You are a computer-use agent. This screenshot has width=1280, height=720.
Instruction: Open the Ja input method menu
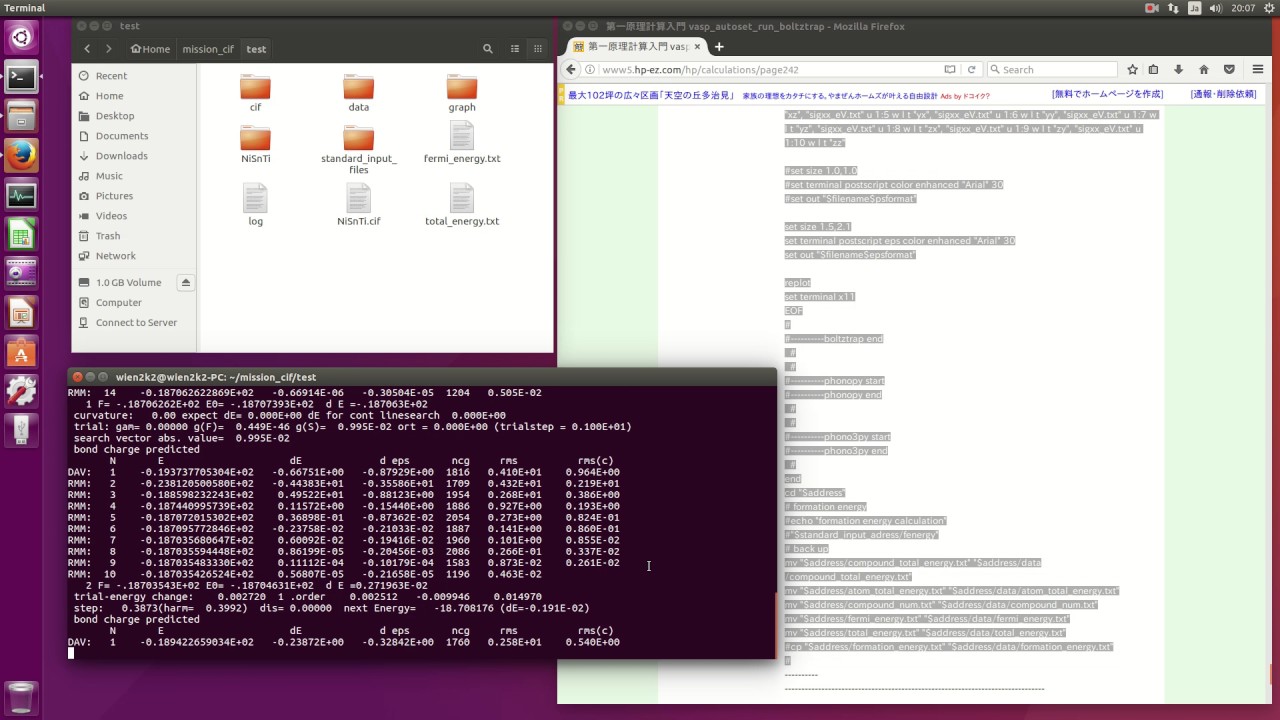pos(1194,8)
